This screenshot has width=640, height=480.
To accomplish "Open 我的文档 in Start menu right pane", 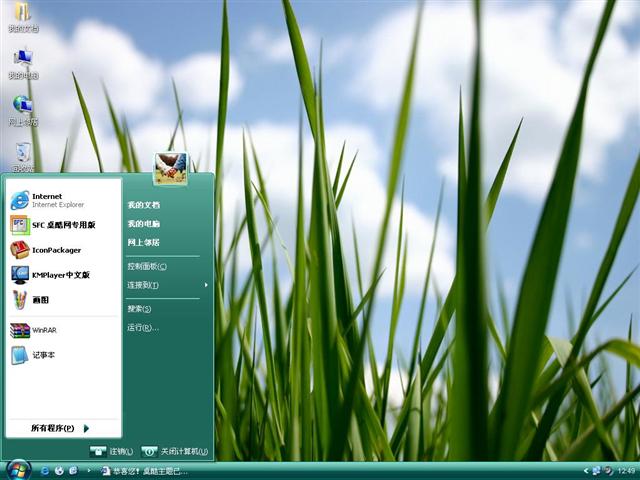I will coord(144,205).
